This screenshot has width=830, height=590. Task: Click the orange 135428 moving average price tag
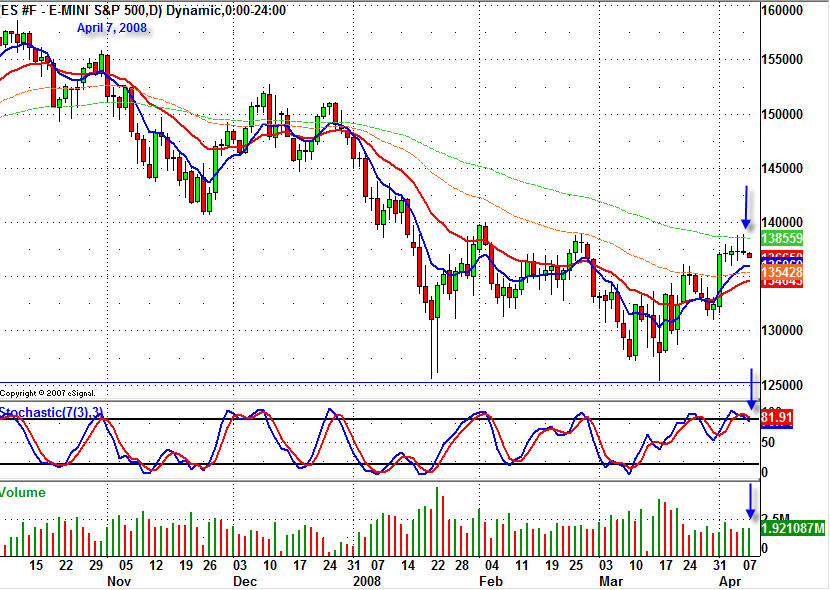click(x=782, y=273)
